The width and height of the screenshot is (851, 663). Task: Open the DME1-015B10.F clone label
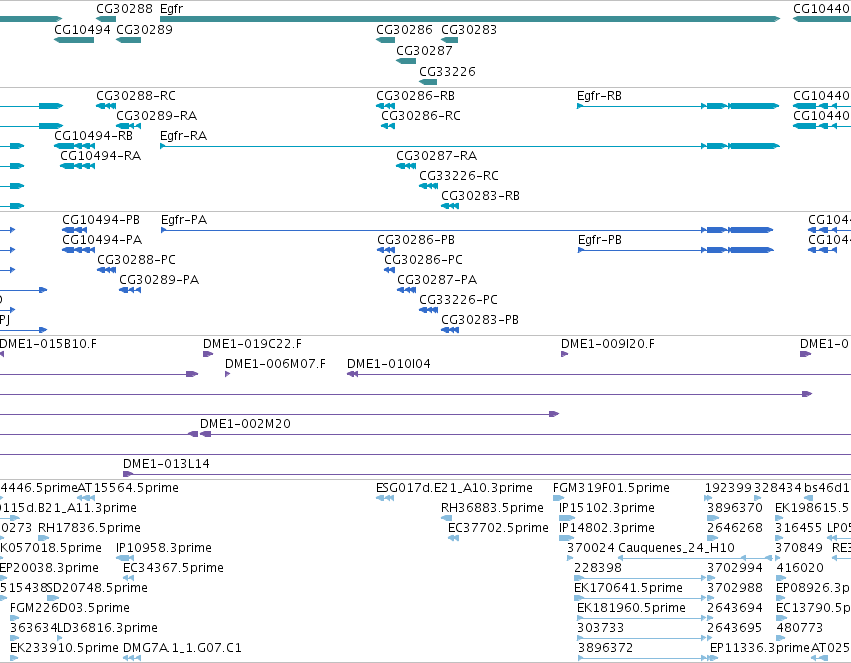[x=48, y=344]
